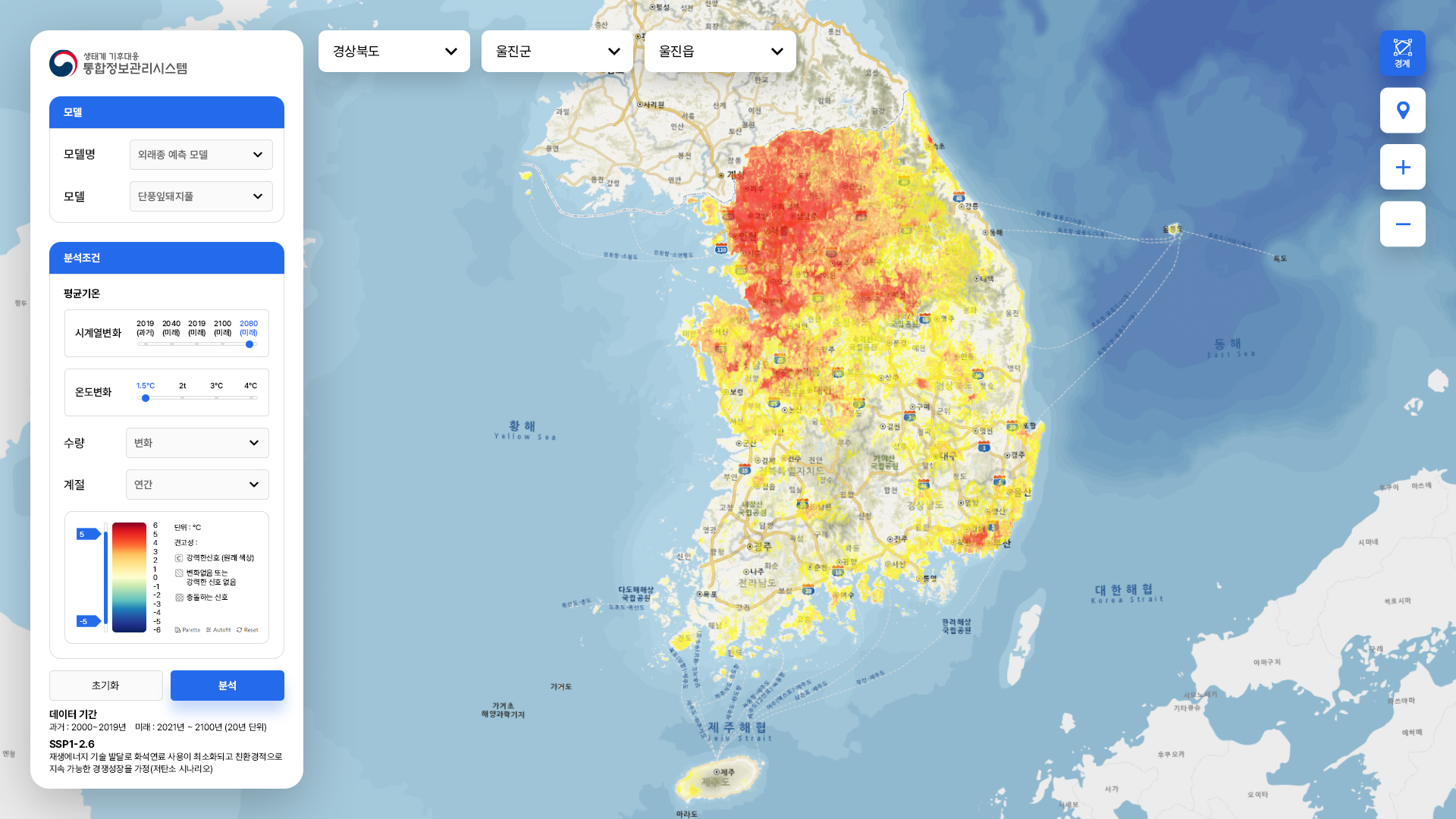Select the 2040 time series point
The width and height of the screenshot is (1456, 819).
click(x=171, y=344)
